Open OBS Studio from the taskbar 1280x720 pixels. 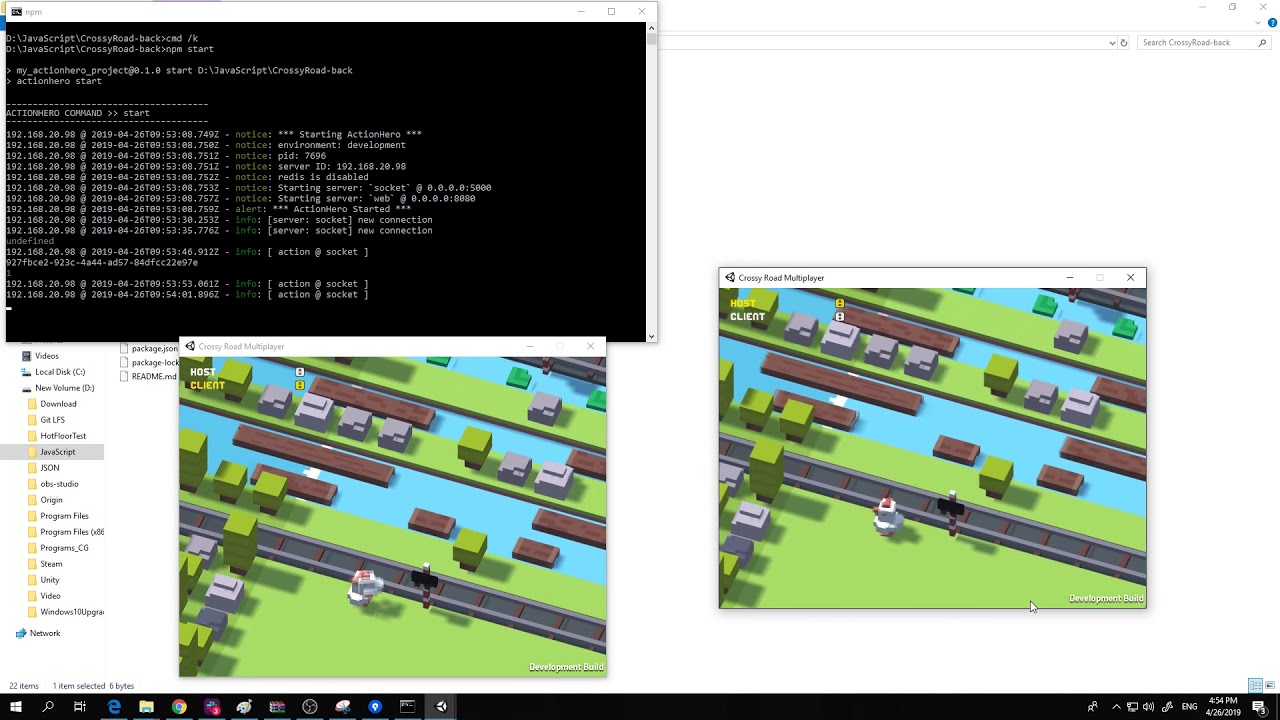(x=310, y=707)
